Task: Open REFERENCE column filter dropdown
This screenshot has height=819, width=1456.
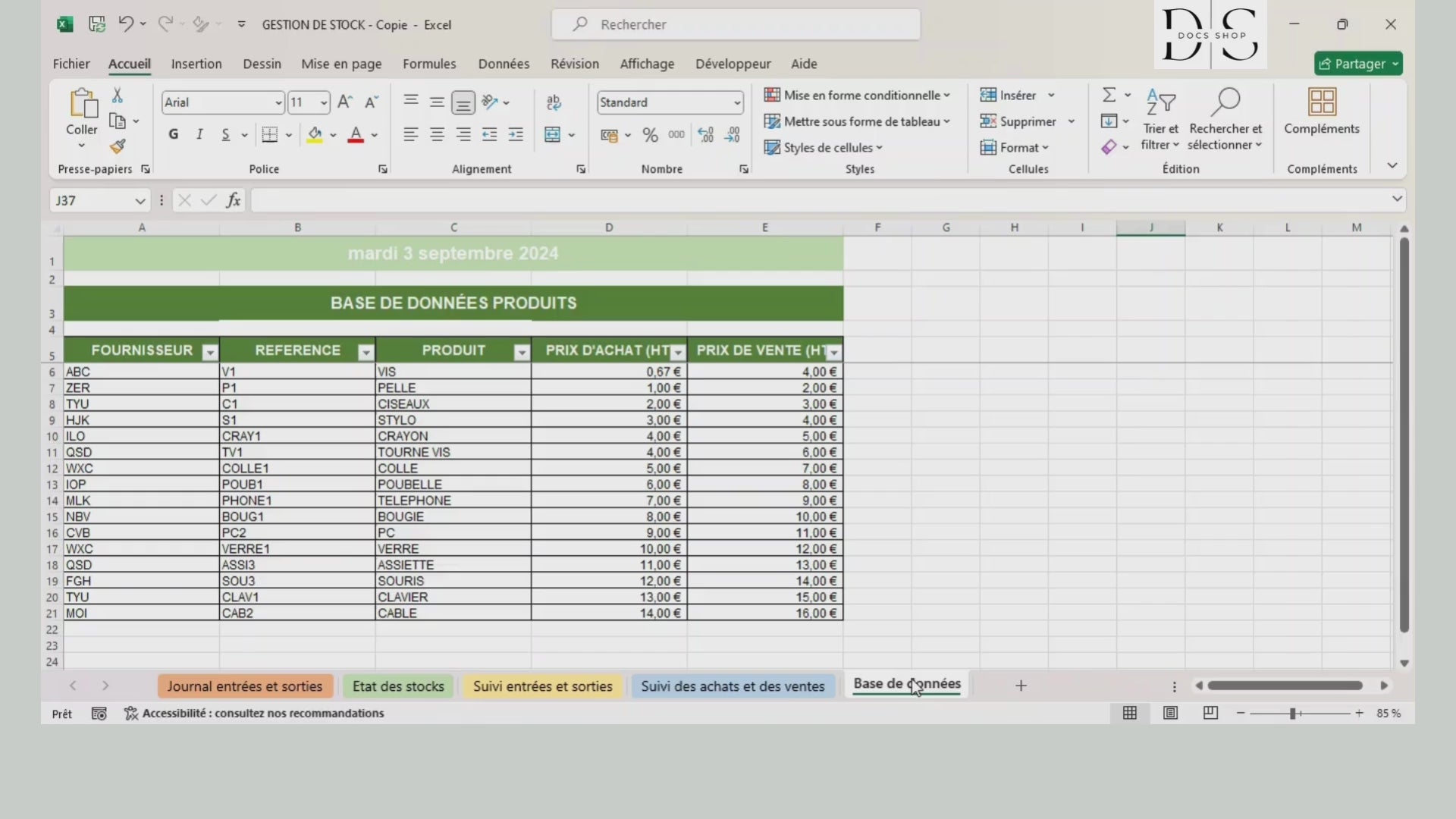Action: [x=366, y=352]
